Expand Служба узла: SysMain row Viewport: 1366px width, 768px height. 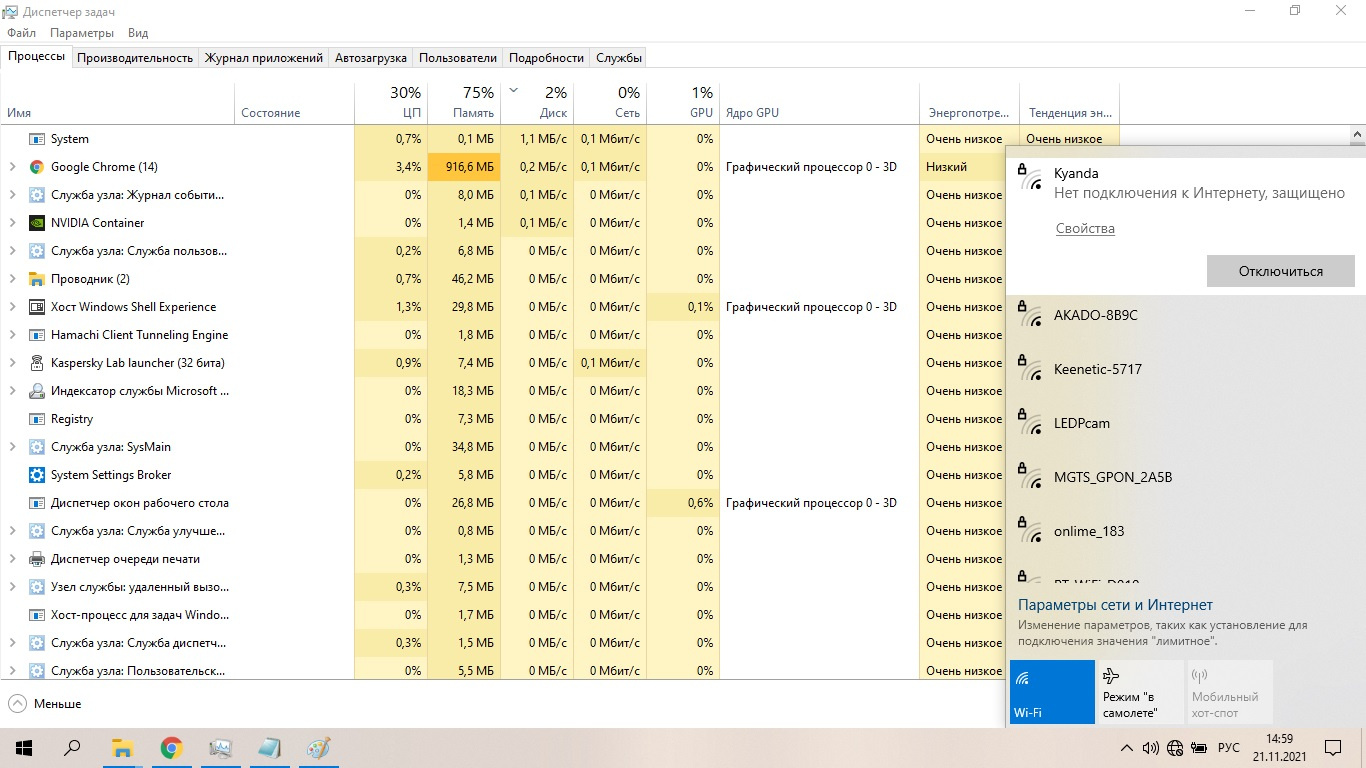pos(12,447)
